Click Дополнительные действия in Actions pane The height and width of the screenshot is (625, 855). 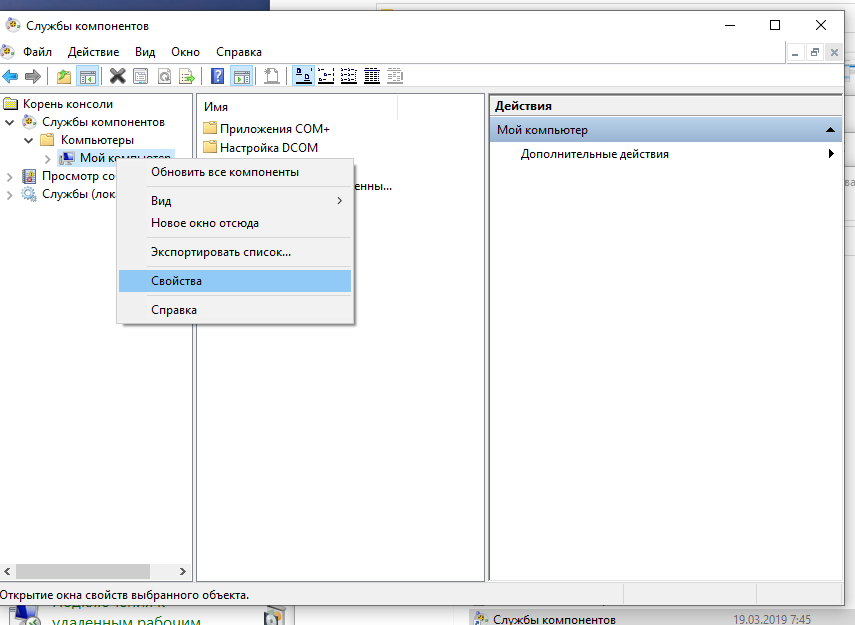tap(594, 154)
